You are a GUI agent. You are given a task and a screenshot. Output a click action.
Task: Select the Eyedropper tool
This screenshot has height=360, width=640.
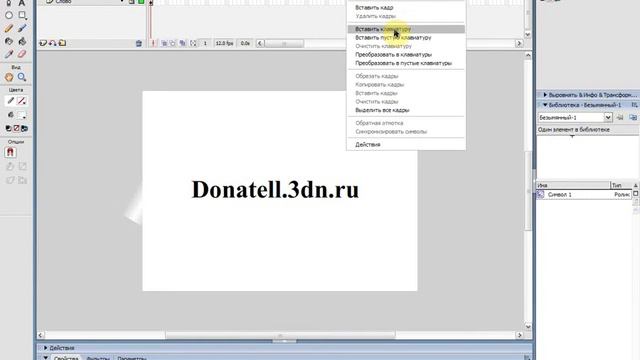(9, 54)
